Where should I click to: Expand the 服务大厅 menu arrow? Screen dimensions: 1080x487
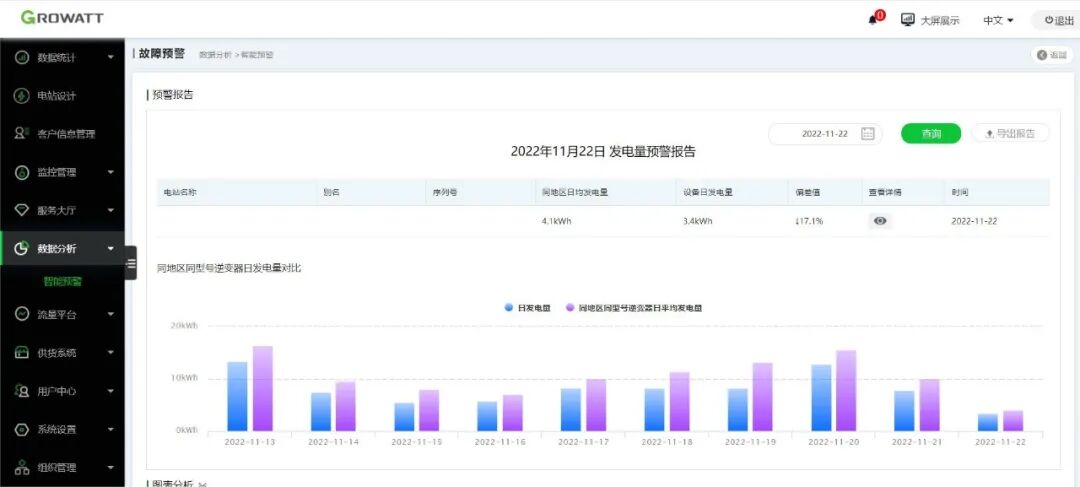pos(111,210)
